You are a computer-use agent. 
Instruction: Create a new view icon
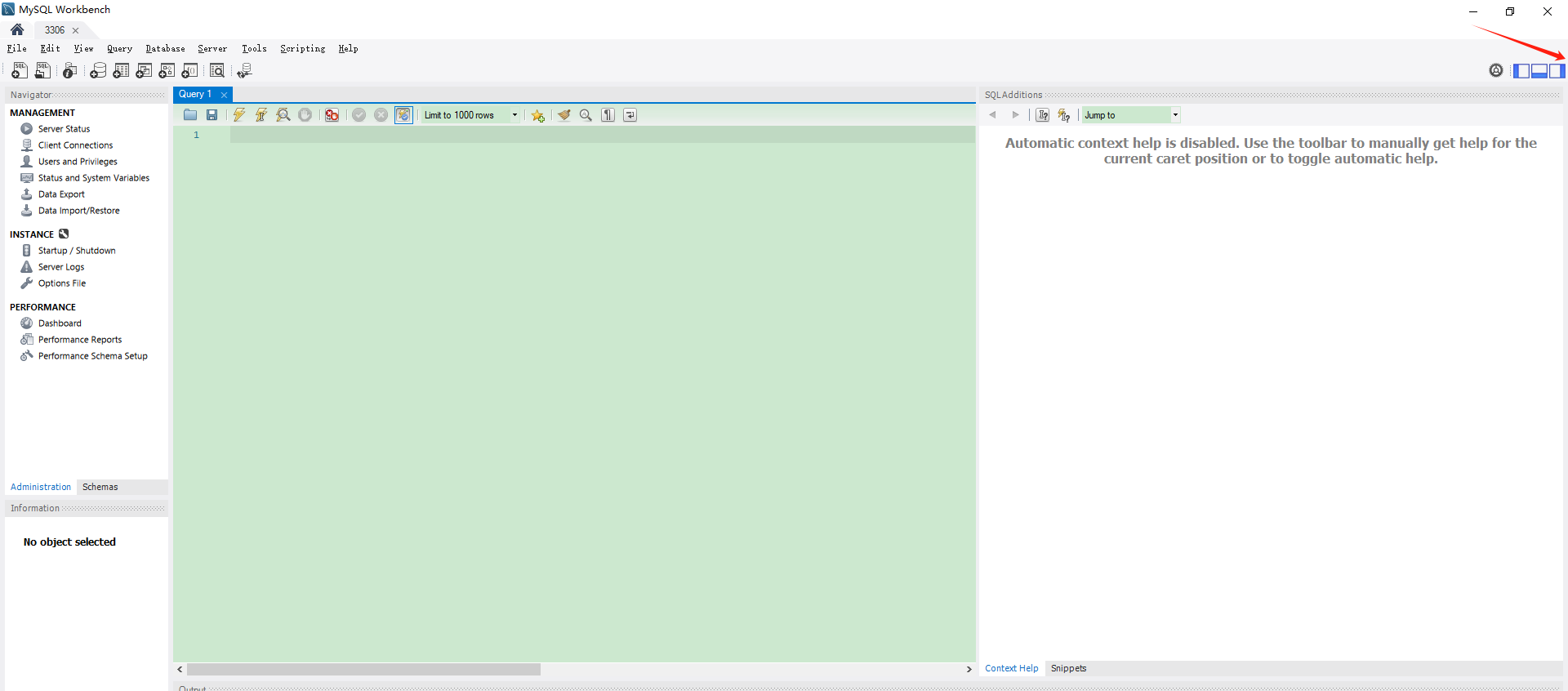click(x=144, y=71)
